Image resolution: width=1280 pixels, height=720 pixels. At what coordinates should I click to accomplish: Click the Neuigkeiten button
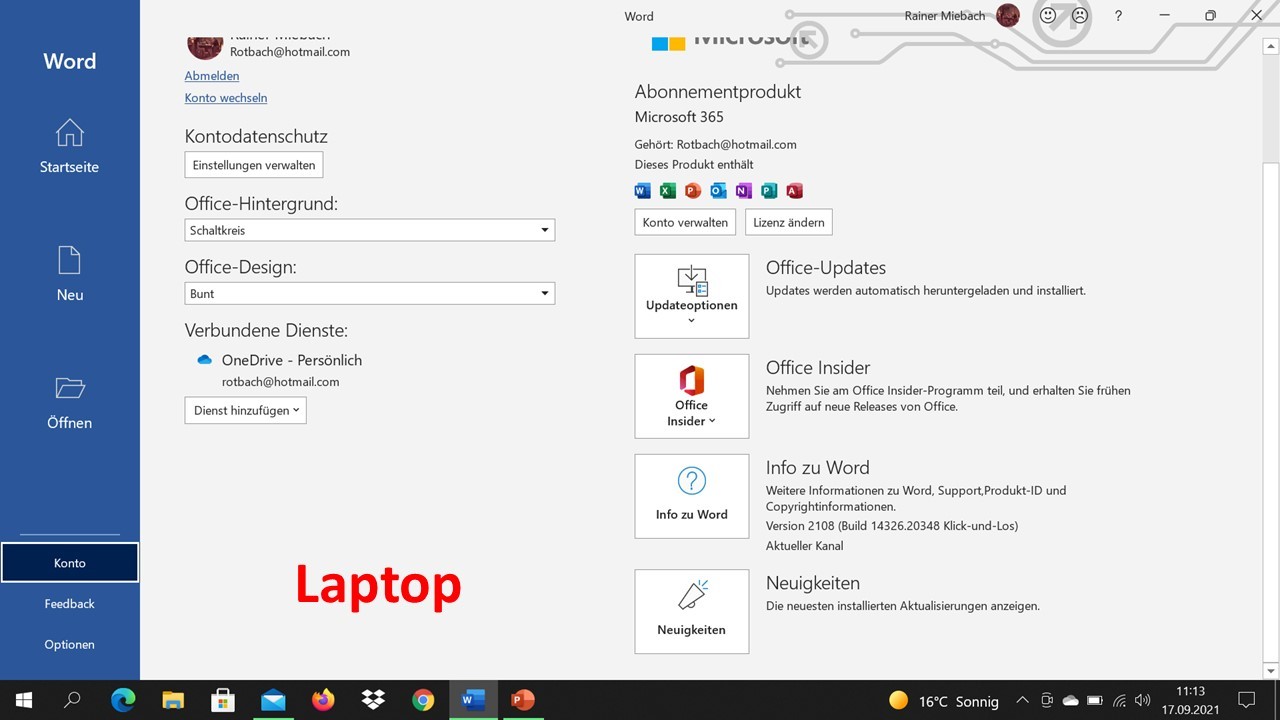click(x=692, y=611)
